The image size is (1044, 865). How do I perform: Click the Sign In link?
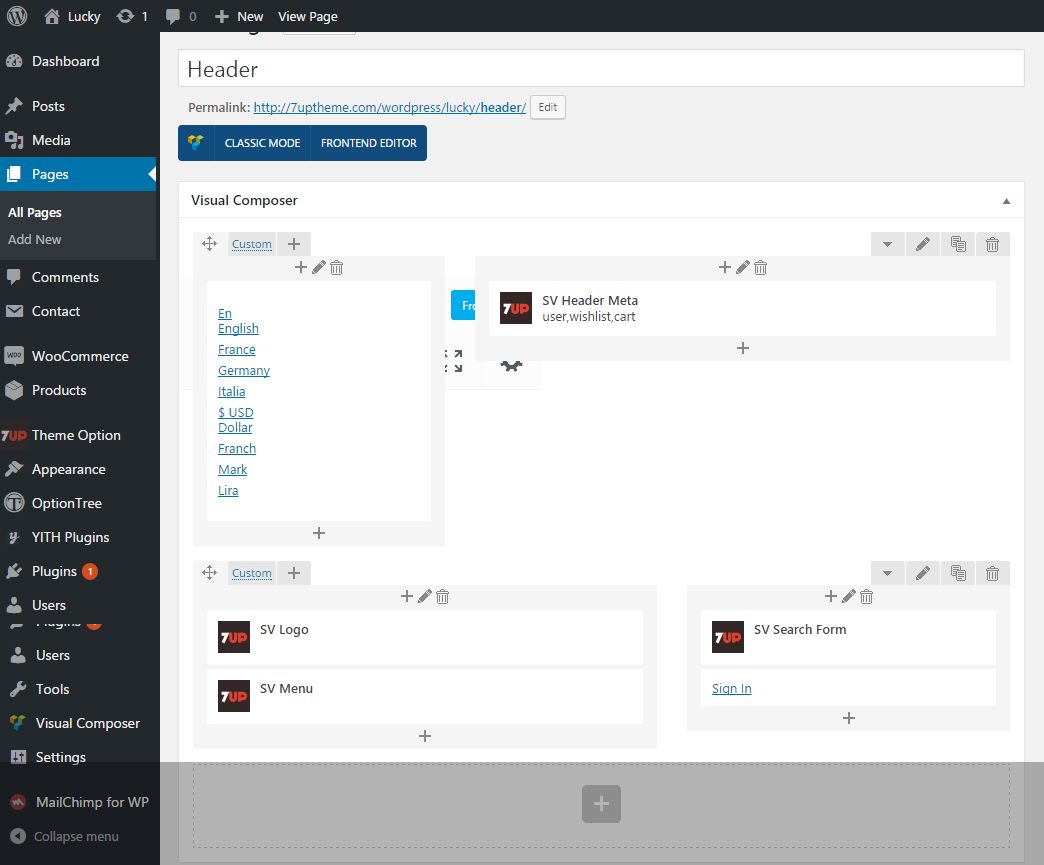(732, 688)
